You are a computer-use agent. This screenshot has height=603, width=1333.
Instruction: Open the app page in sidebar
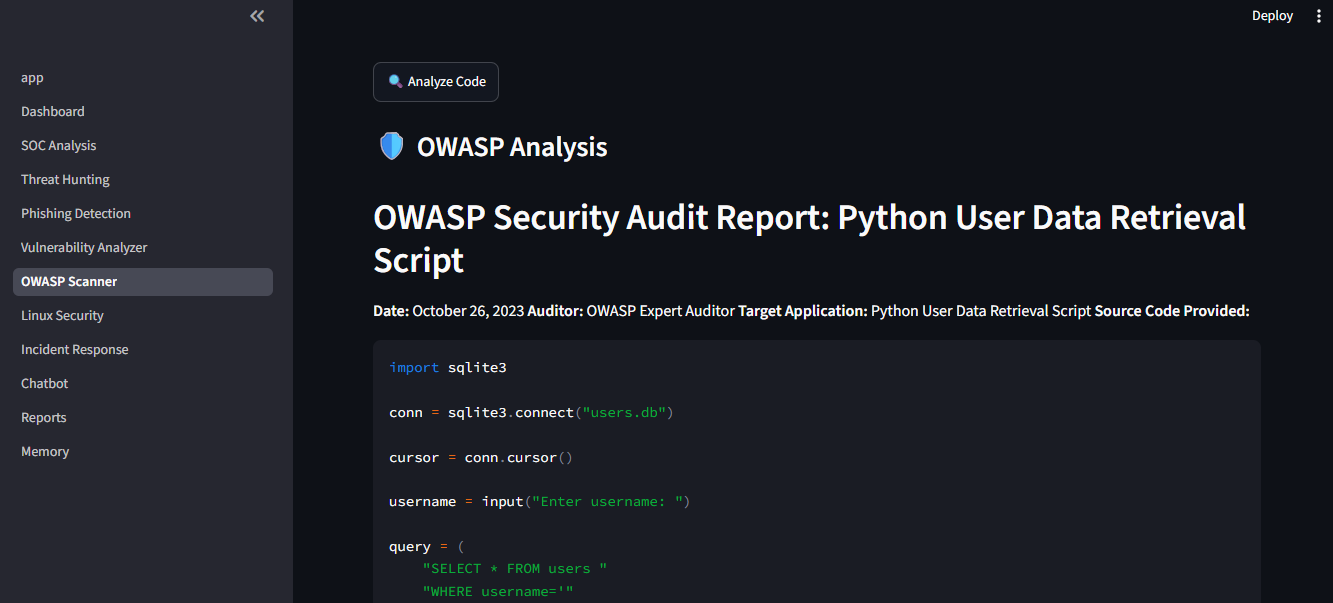[x=143, y=78]
